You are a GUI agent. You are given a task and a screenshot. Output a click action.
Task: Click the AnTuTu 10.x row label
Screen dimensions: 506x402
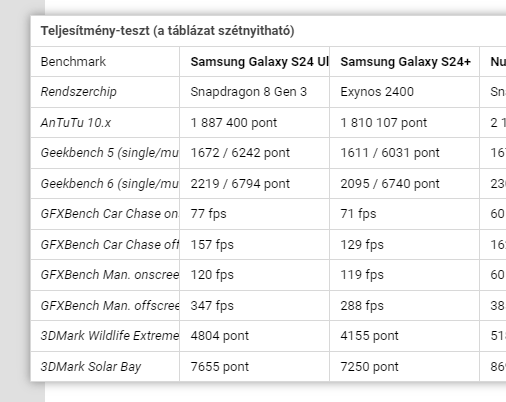76,123
